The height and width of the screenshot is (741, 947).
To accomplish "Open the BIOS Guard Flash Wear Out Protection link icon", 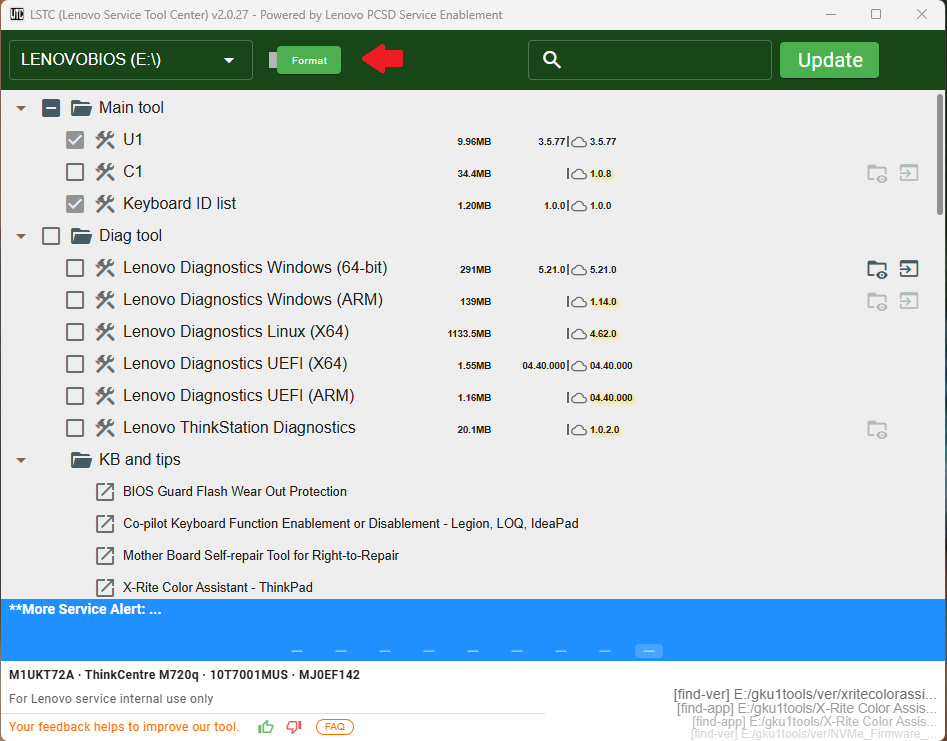I will coord(104,492).
